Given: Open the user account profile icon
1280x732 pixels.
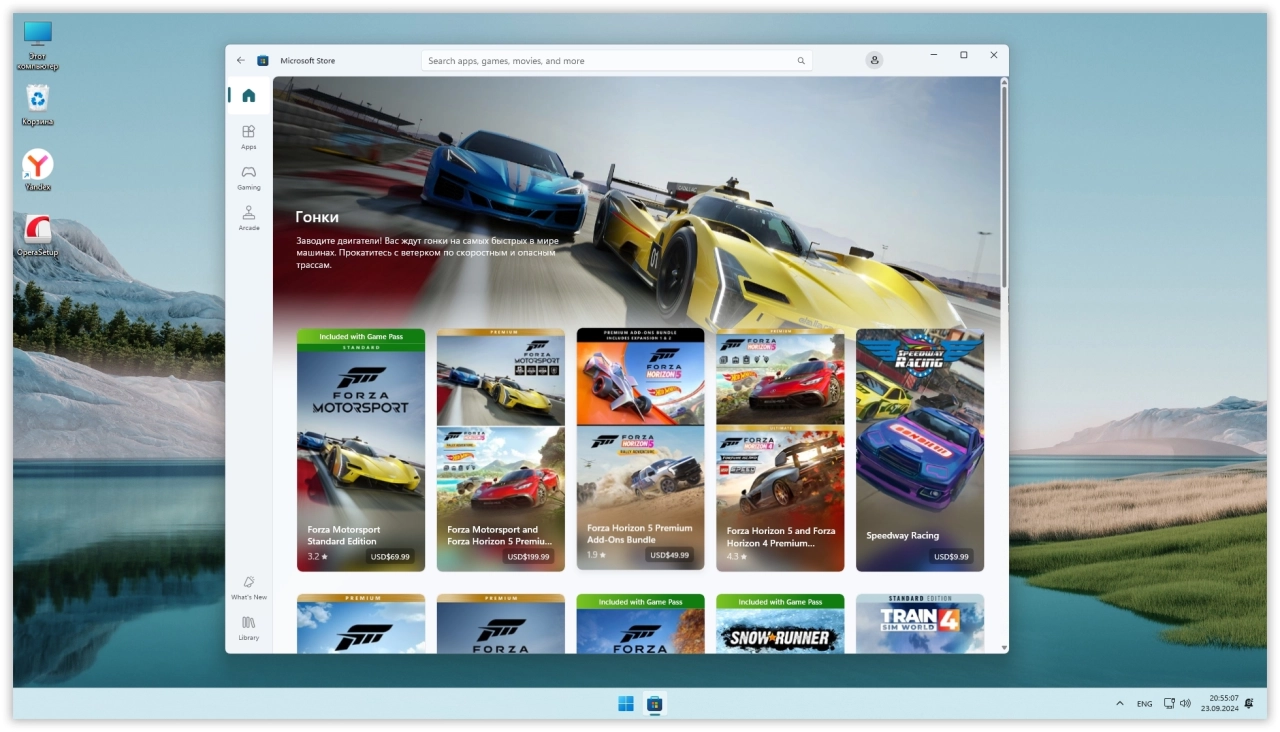Looking at the screenshot, I should [875, 60].
